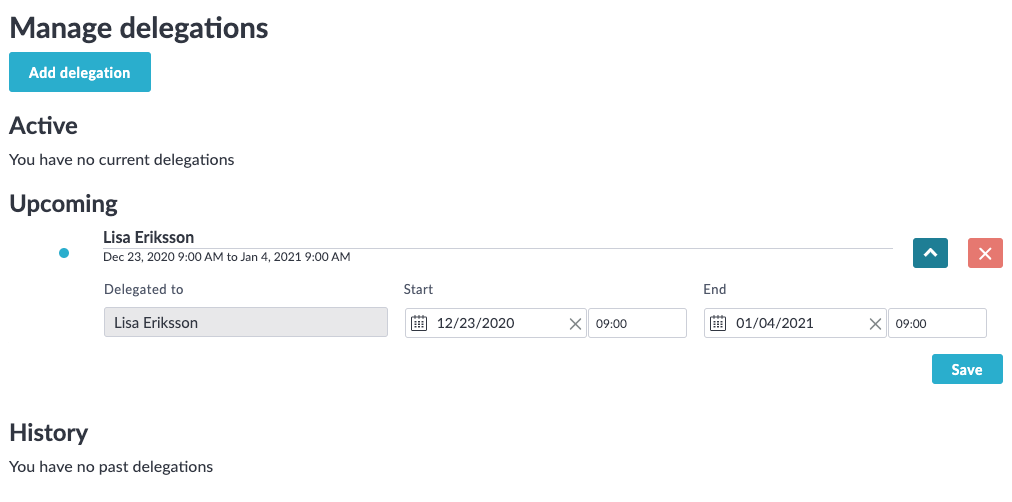
Task: Collapse the Lisa Eriksson delegation details
Action: 930,253
